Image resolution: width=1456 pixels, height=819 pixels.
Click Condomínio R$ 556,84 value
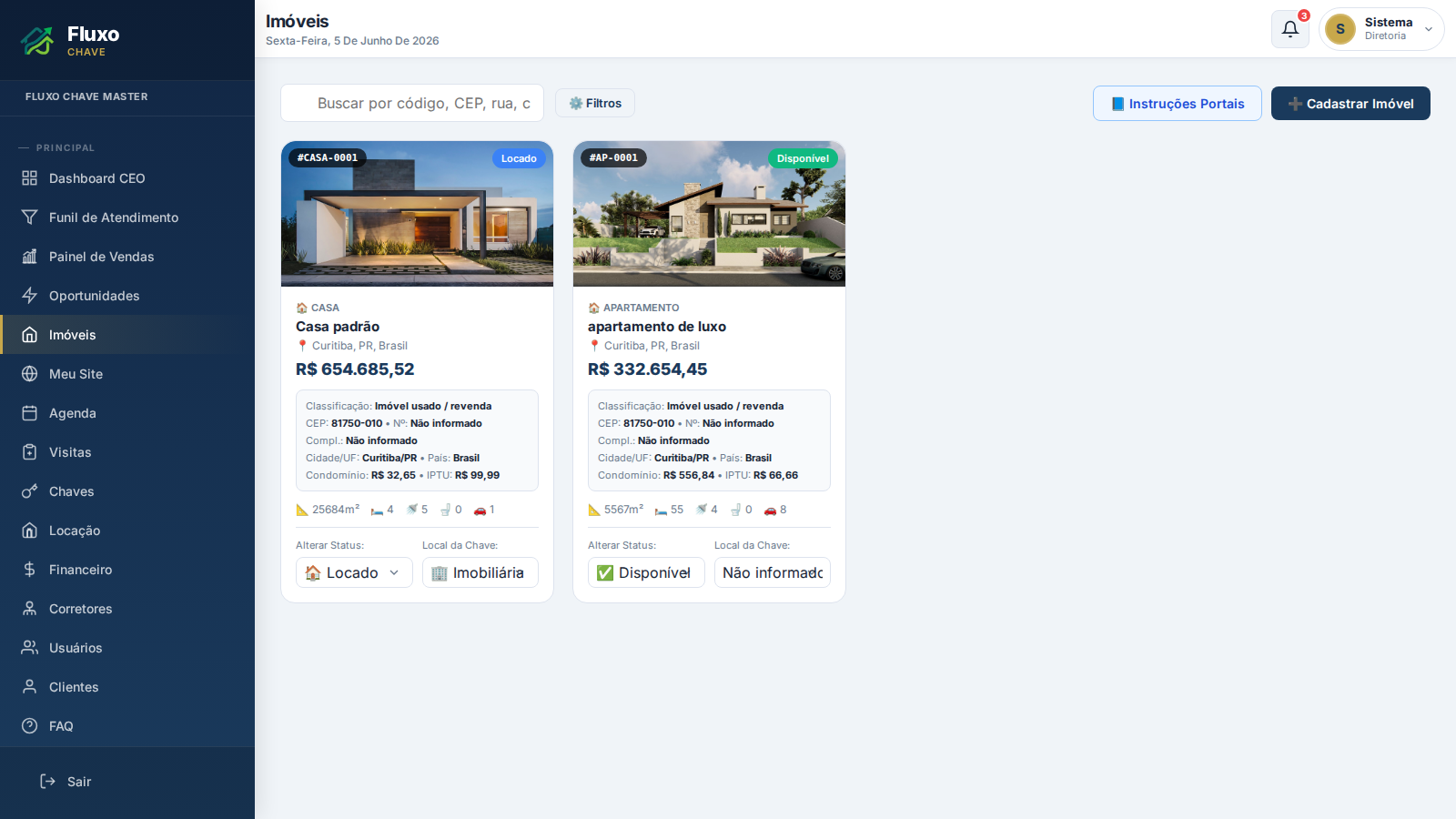tap(689, 475)
